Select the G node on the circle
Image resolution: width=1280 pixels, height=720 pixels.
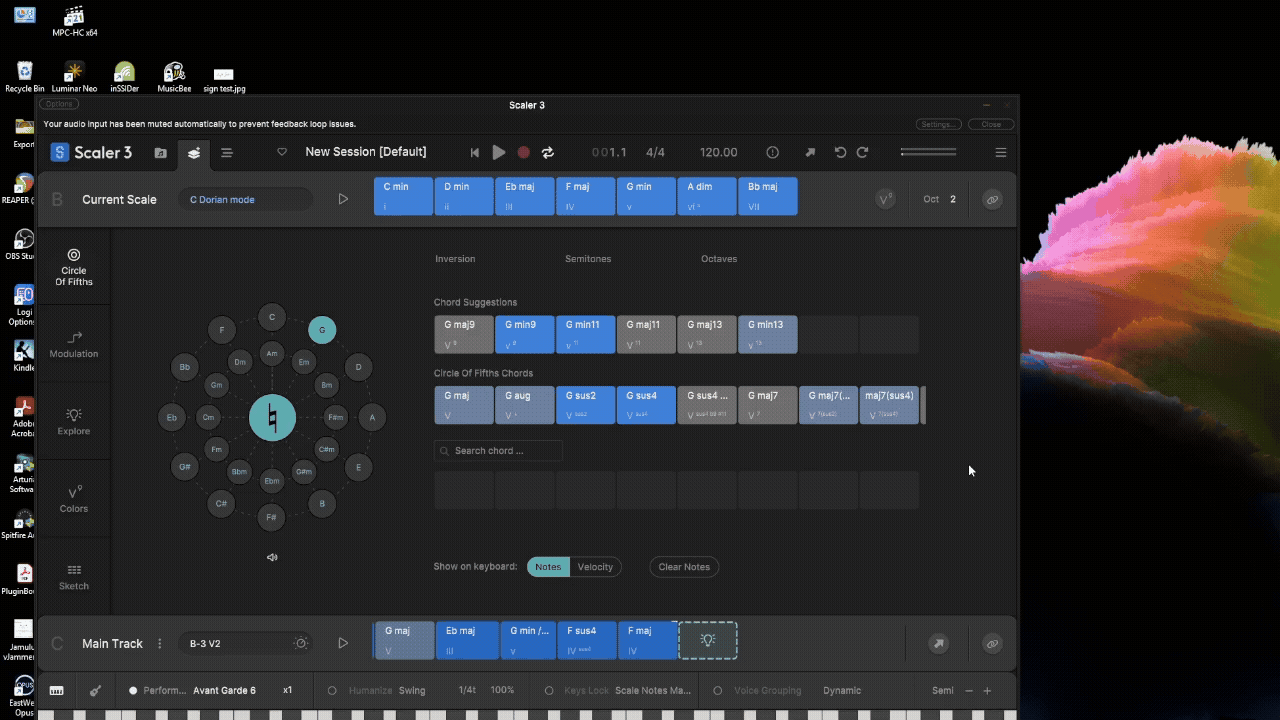pyautogui.click(x=322, y=329)
